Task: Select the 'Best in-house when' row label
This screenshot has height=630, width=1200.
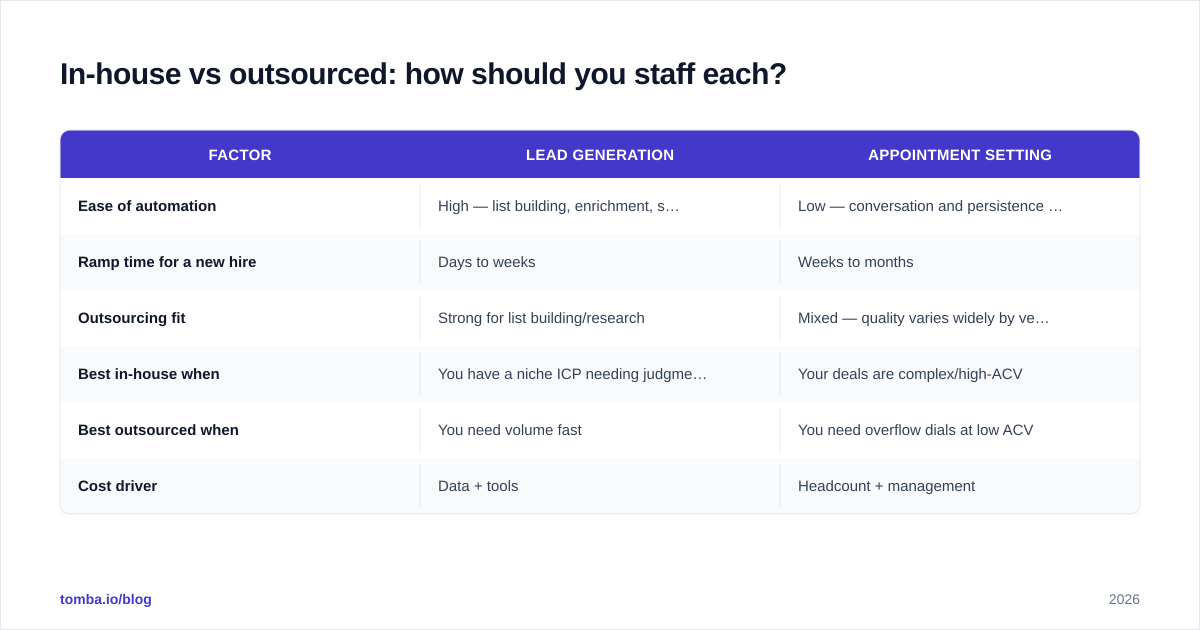Action: tap(149, 374)
